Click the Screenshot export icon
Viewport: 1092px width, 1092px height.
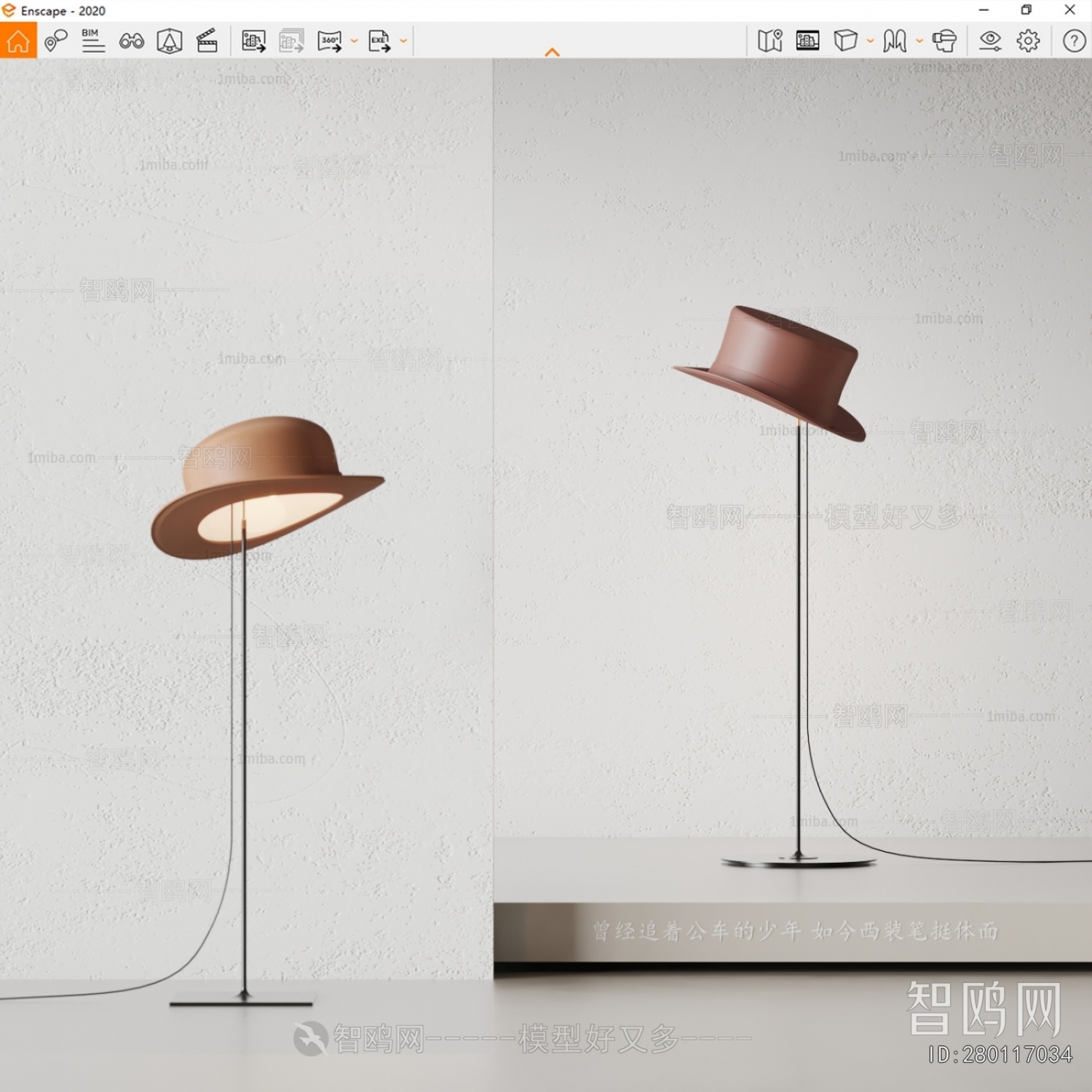click(x=253, y=41)
